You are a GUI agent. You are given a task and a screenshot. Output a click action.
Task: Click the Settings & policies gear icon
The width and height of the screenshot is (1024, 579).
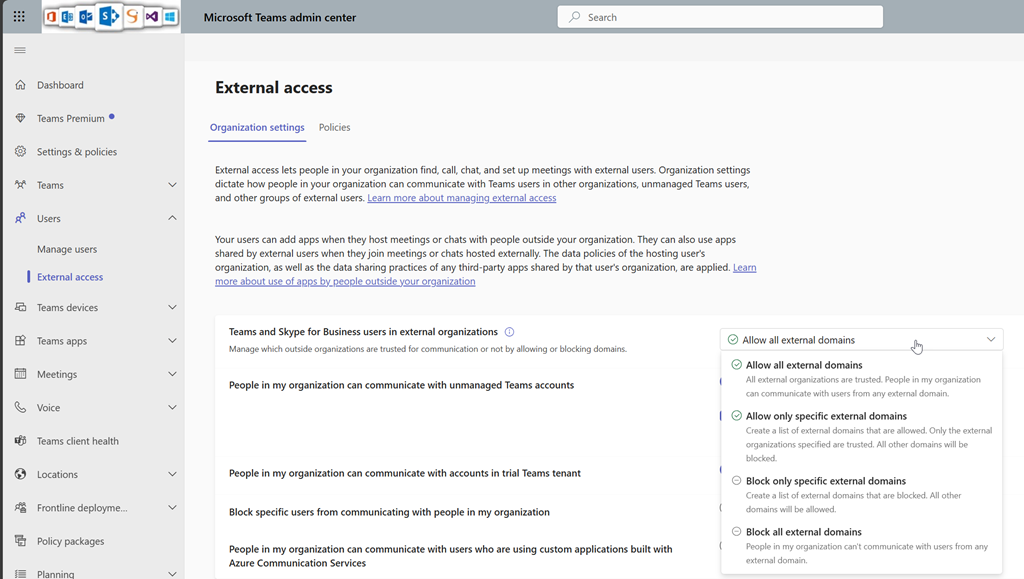[20, 152]
